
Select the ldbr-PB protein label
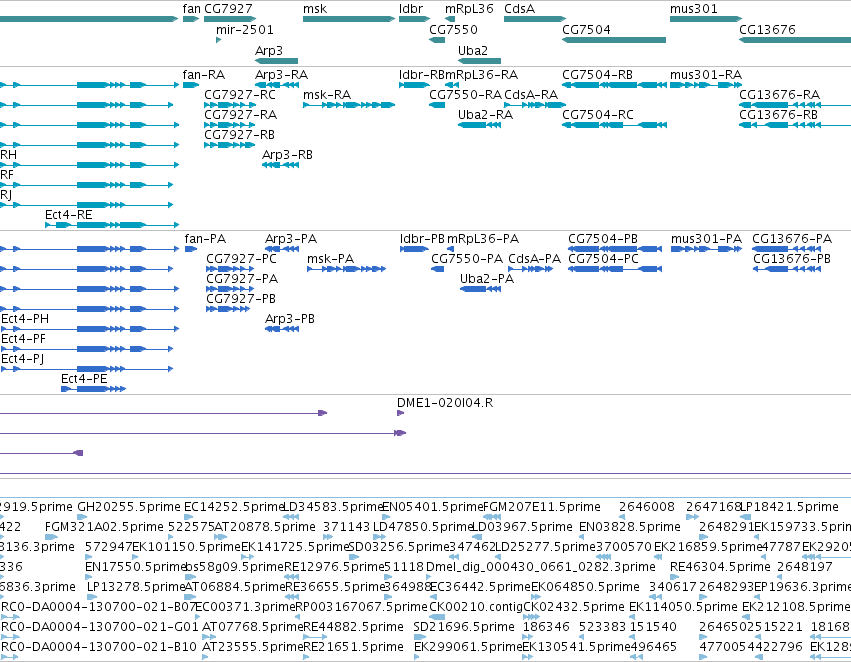tap(422, 239)
